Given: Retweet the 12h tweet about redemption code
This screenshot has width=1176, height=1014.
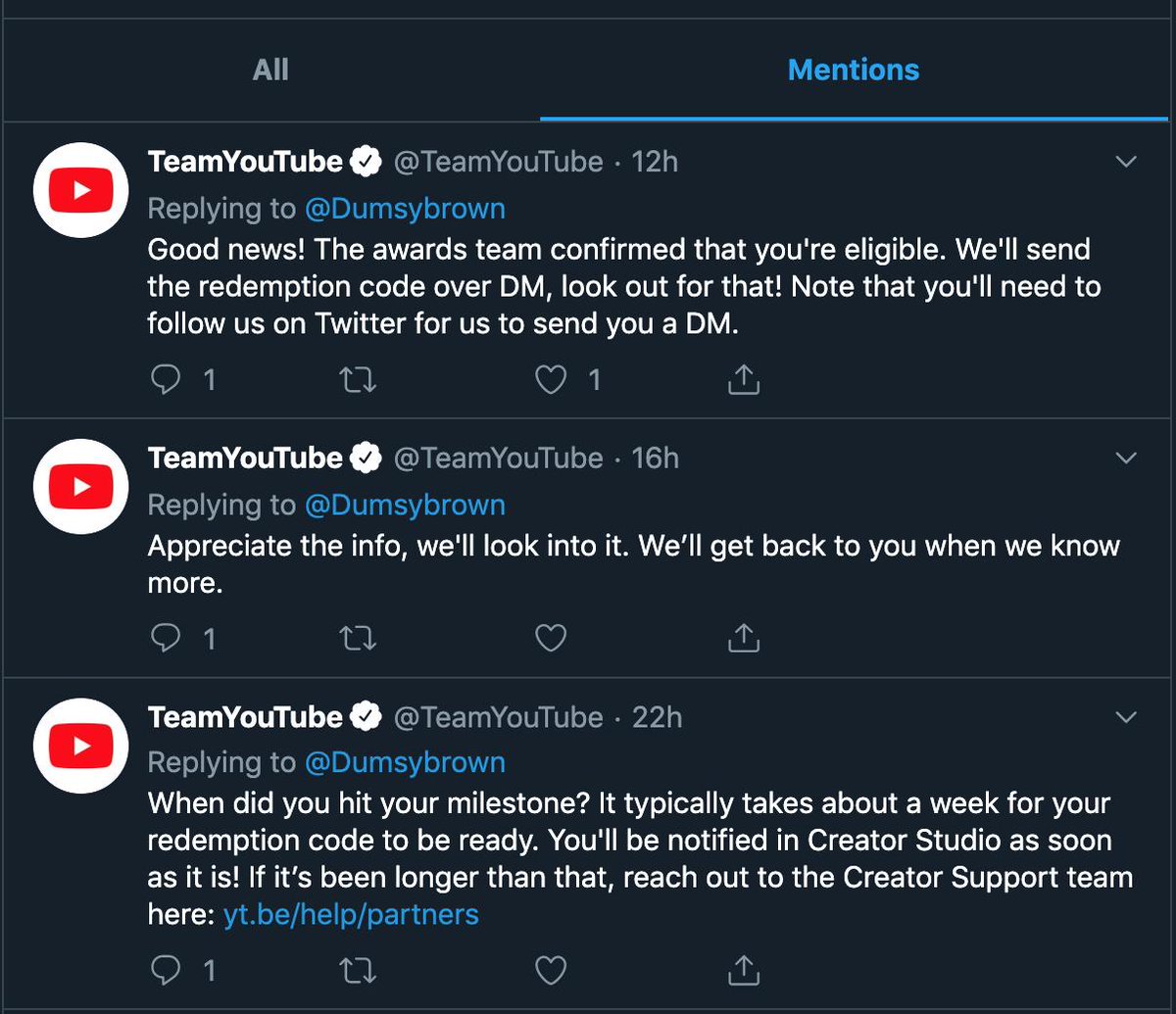Looking at the screenshot, I should [357, 380].
